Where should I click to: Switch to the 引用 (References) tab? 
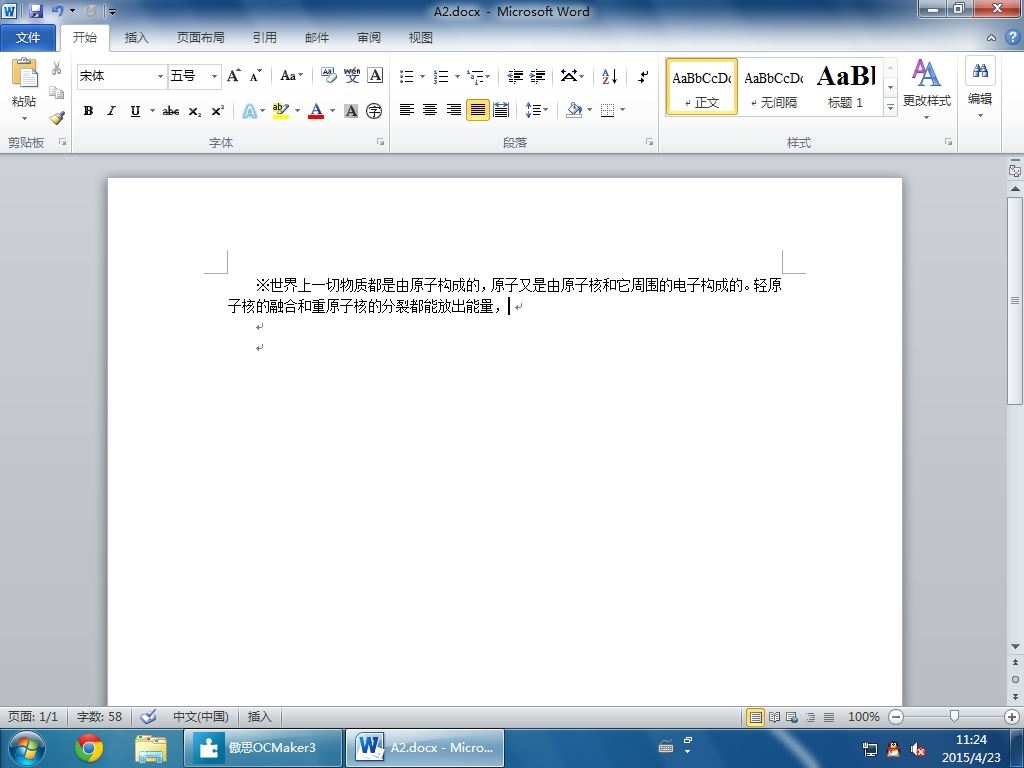[264, 38]
